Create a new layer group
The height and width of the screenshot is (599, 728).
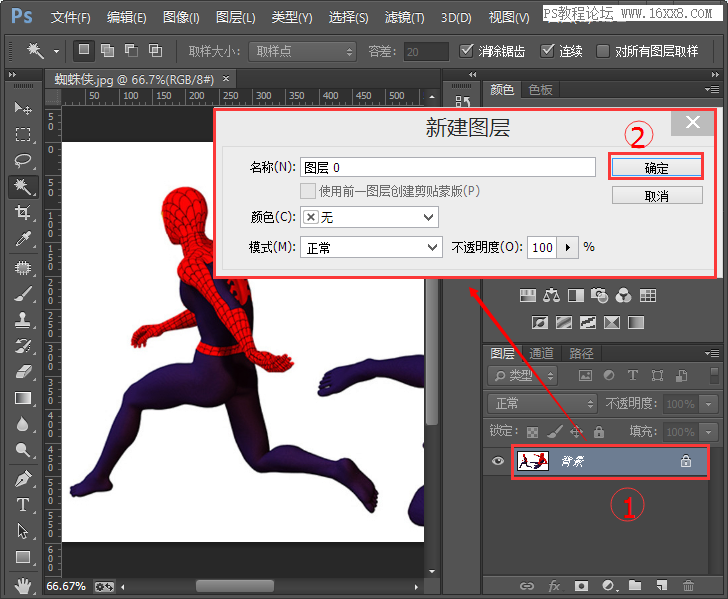[x=635, y=586]
